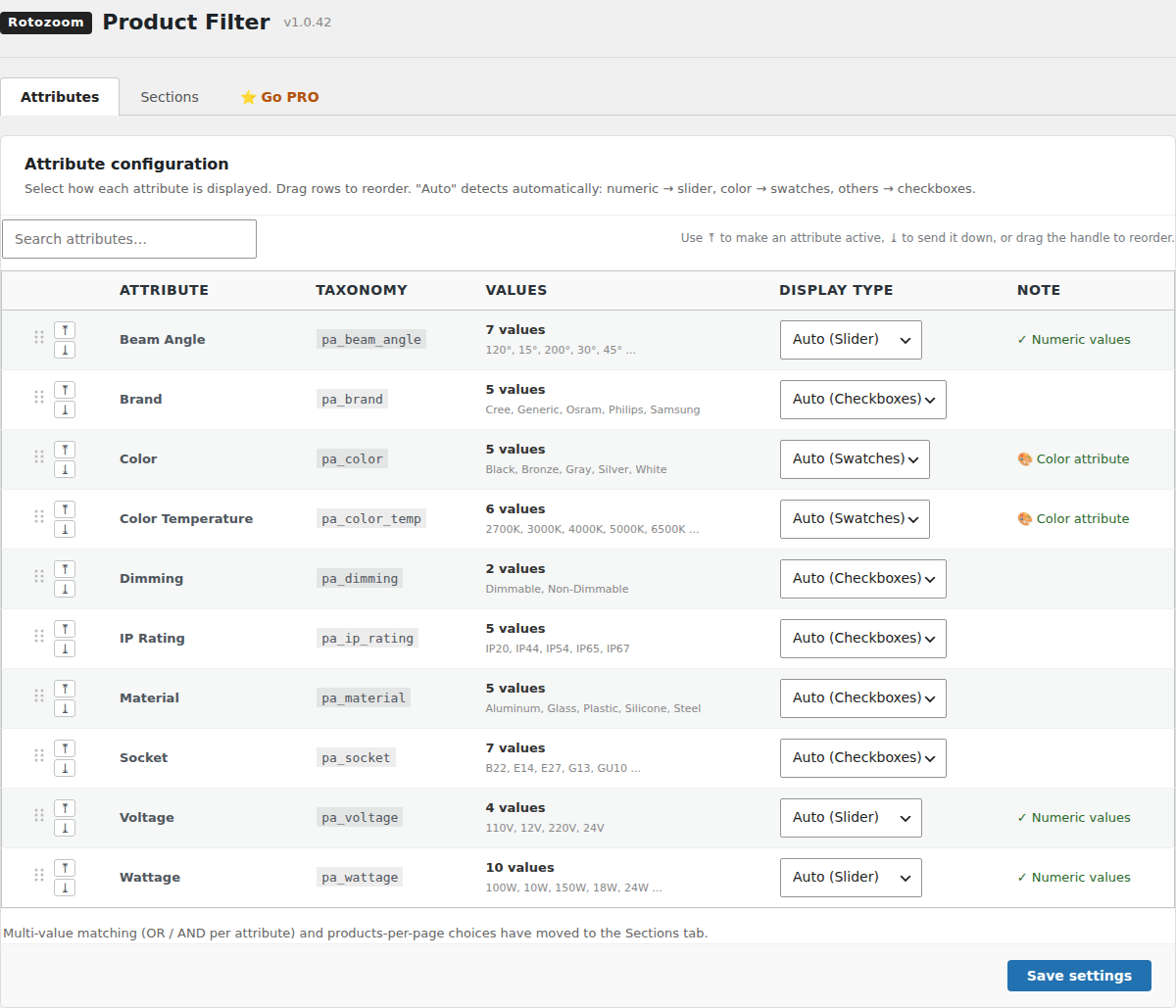The height and width of the screenshot is (1008, 1176).
Task: Click the Save settings button
Action: click(x=1079, y=976)
